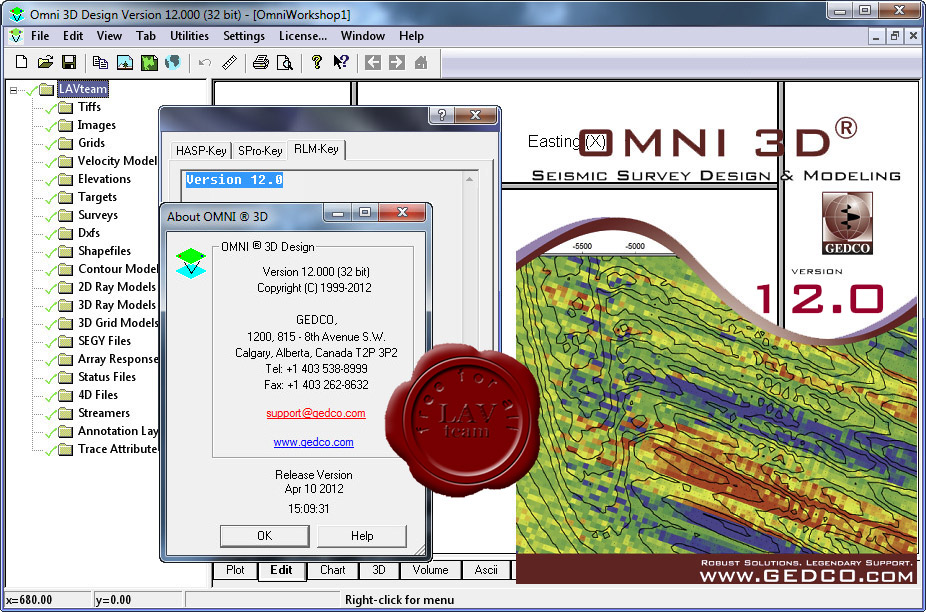Select the Annotation Layers tree item
Screen dimensions: 926x612
click(x=118, y=431)
